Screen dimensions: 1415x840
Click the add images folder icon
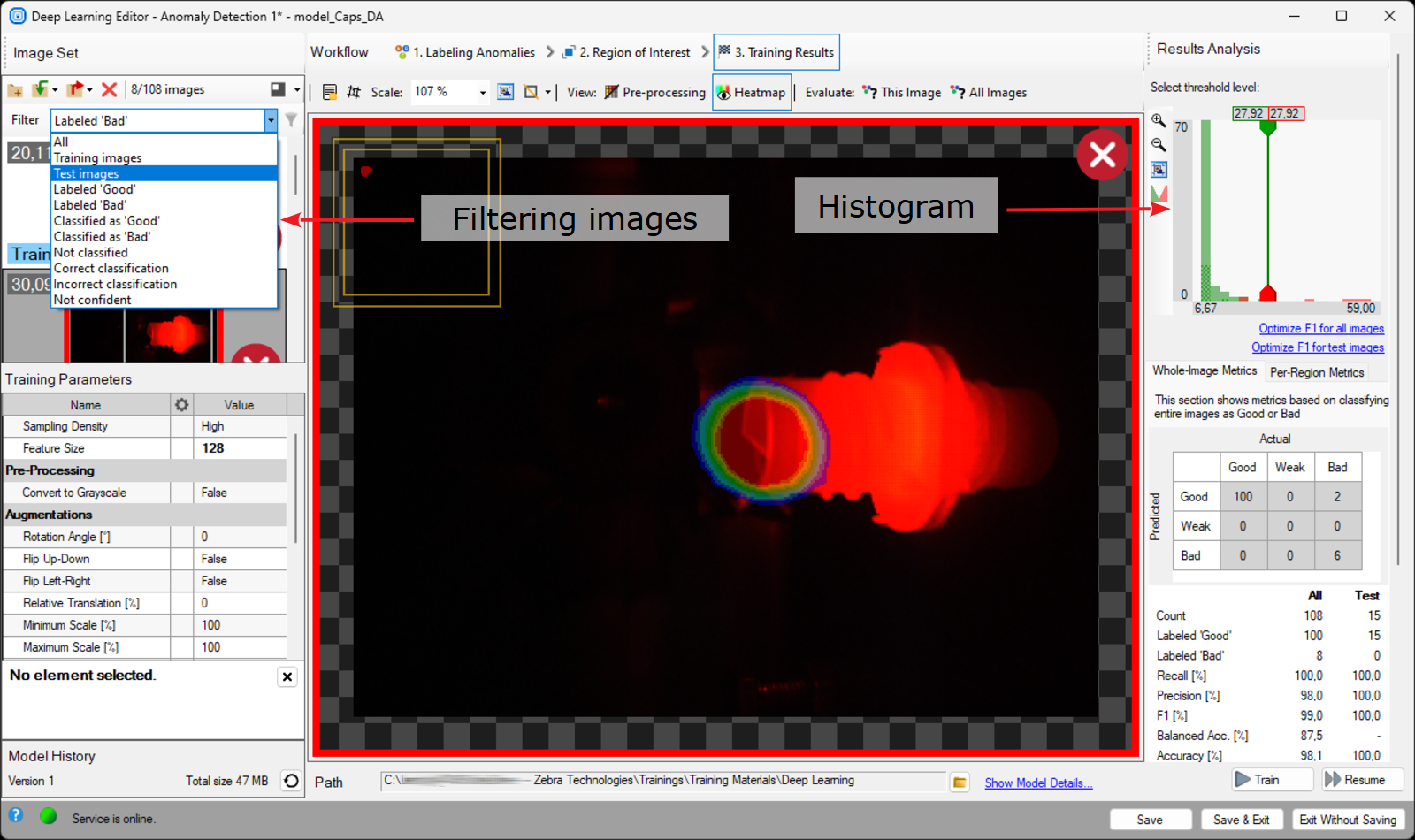(x=15, y=90)
